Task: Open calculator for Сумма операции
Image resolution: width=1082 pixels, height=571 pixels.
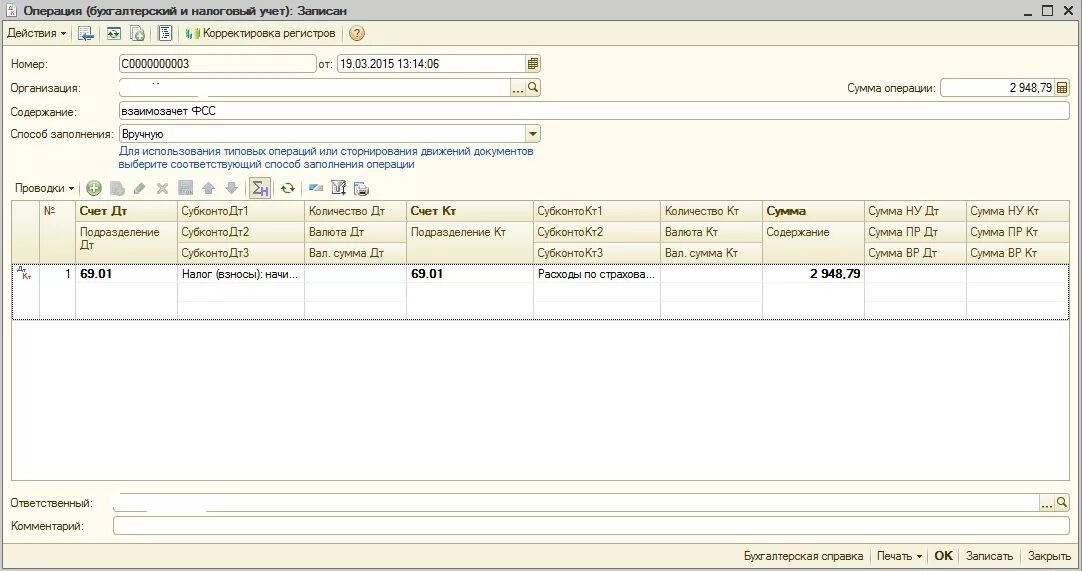Action: pyautogui.click(x=1062, y=88)
